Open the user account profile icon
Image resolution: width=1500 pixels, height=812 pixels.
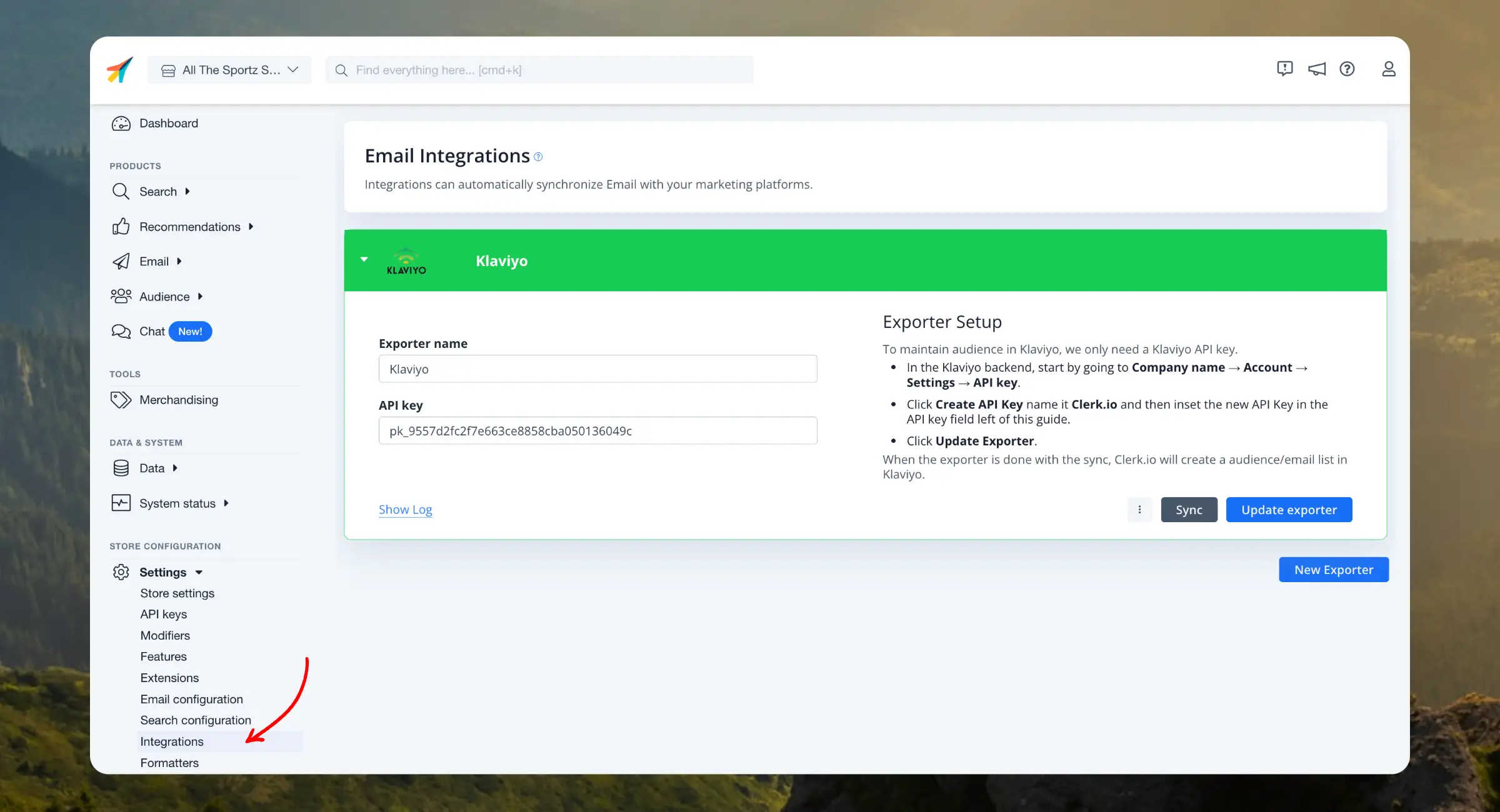1388,69
